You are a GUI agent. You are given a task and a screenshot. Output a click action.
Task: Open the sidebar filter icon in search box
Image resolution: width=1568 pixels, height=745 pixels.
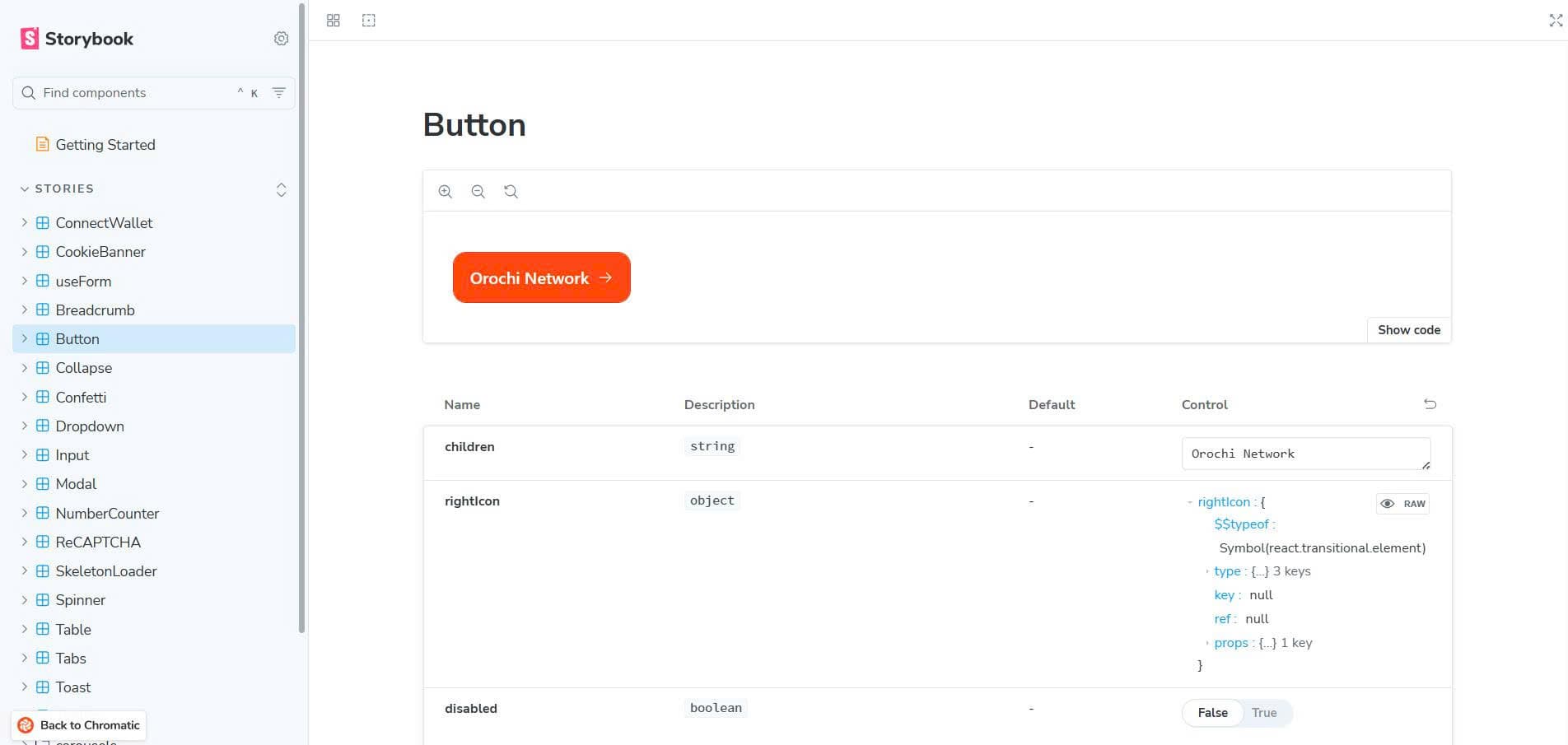[x=279, y=93]
